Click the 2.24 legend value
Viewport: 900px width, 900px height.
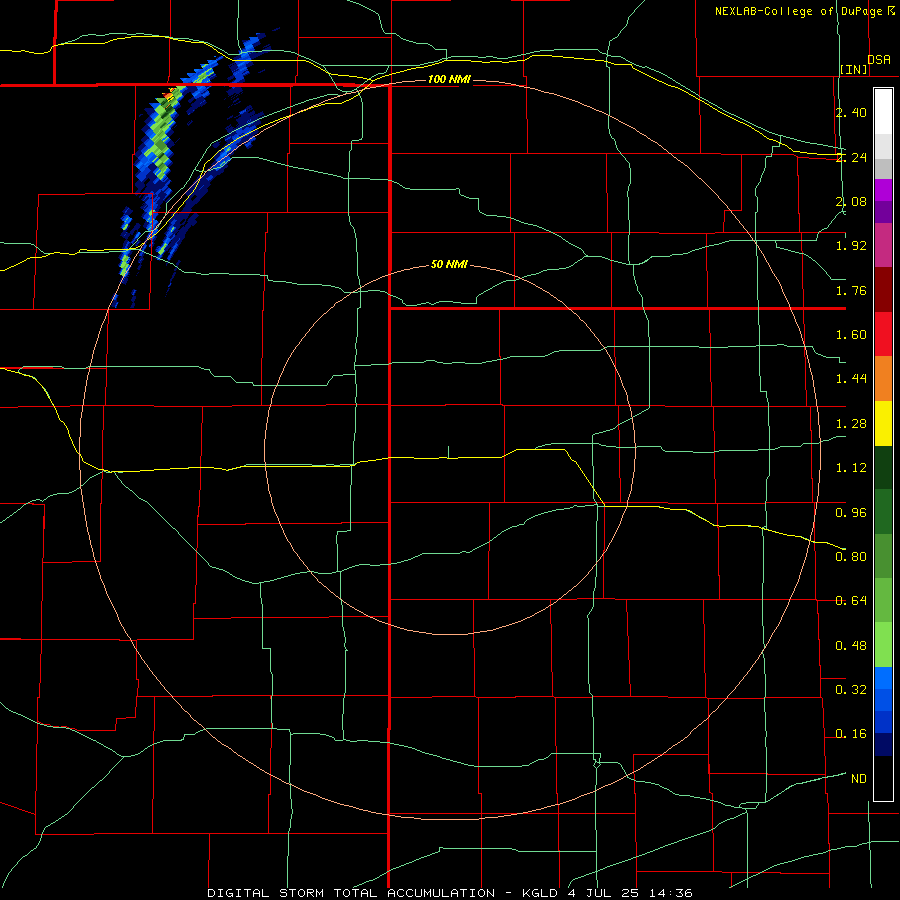tap(851, 157)
